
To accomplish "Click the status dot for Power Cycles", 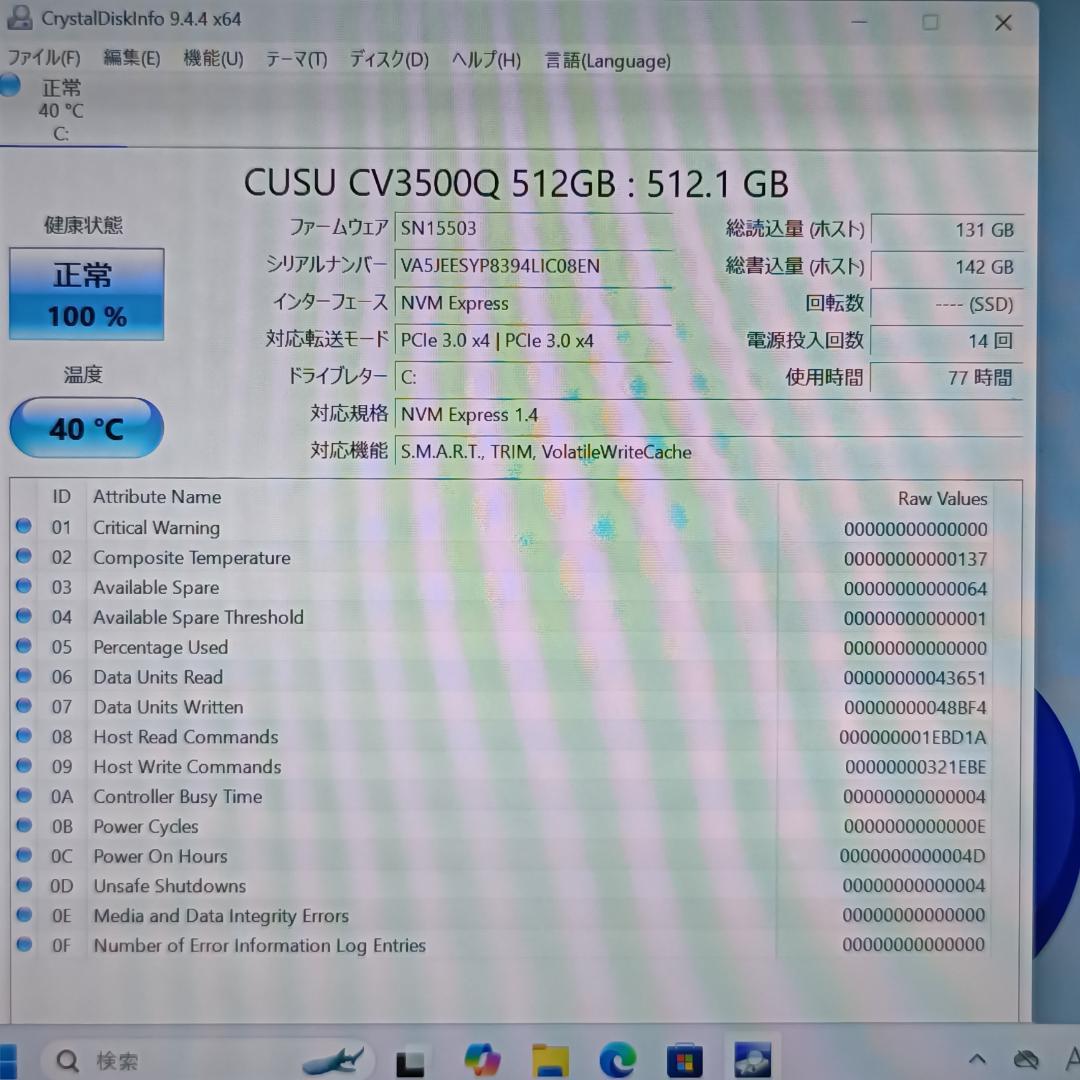I will click(x=24, y=825).
